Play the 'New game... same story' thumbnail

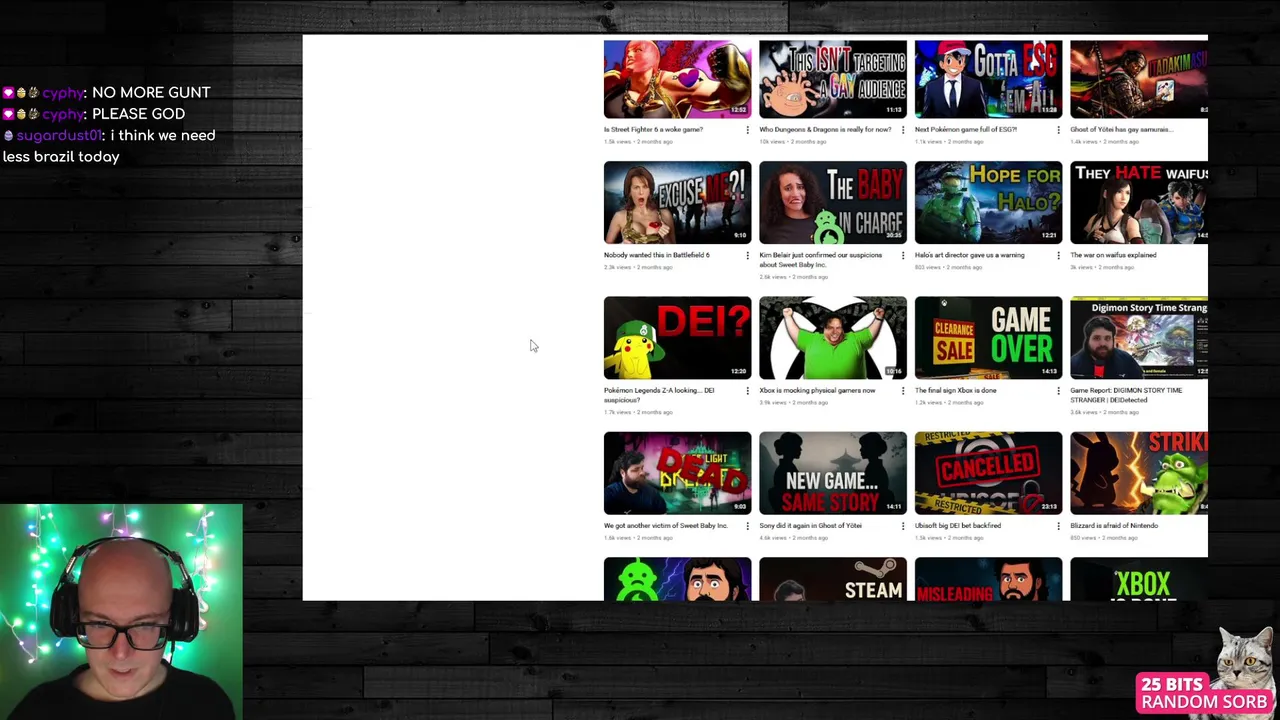[833, 473]
